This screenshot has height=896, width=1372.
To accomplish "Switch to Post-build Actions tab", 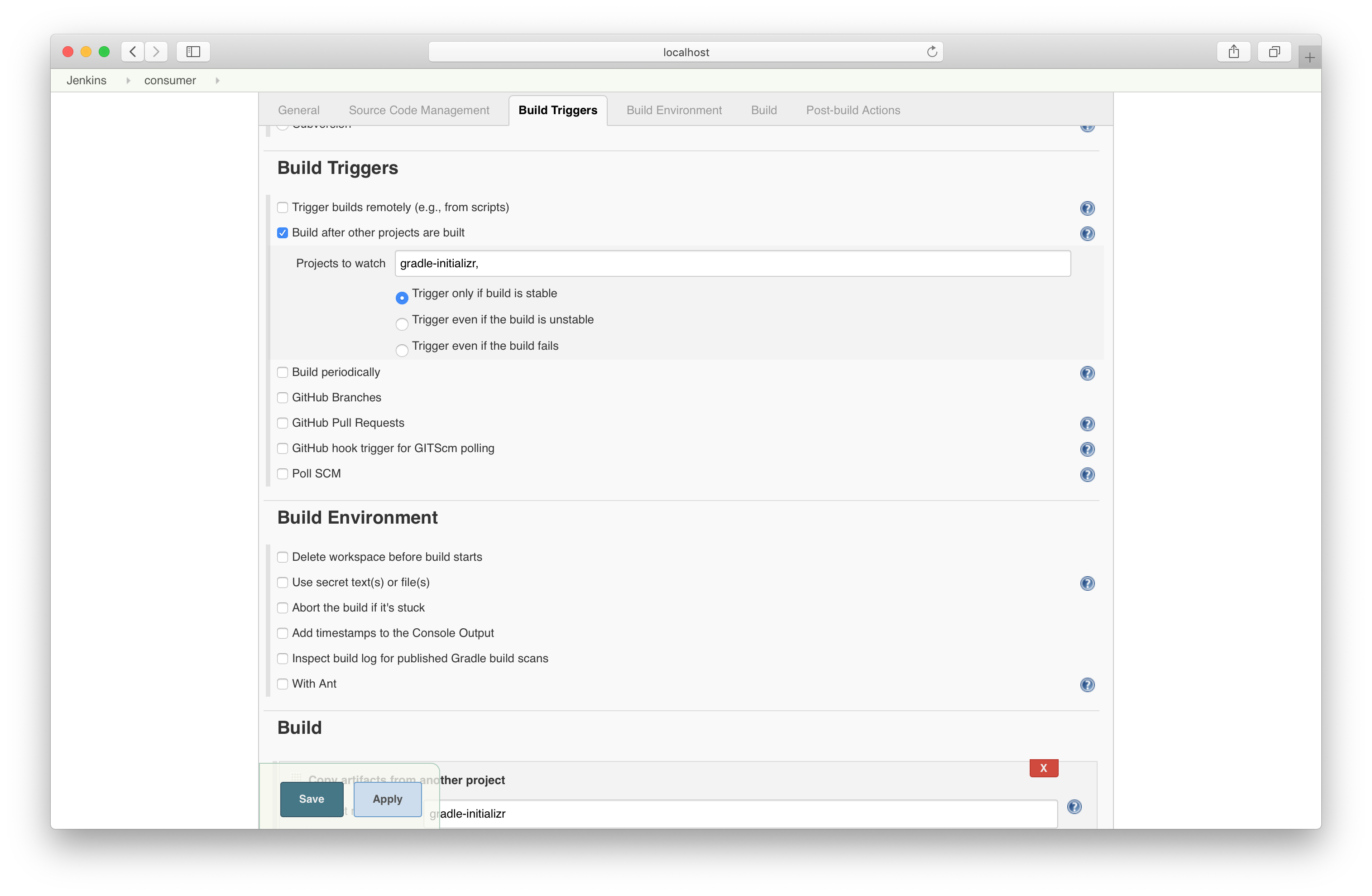I will coord(853,110).
